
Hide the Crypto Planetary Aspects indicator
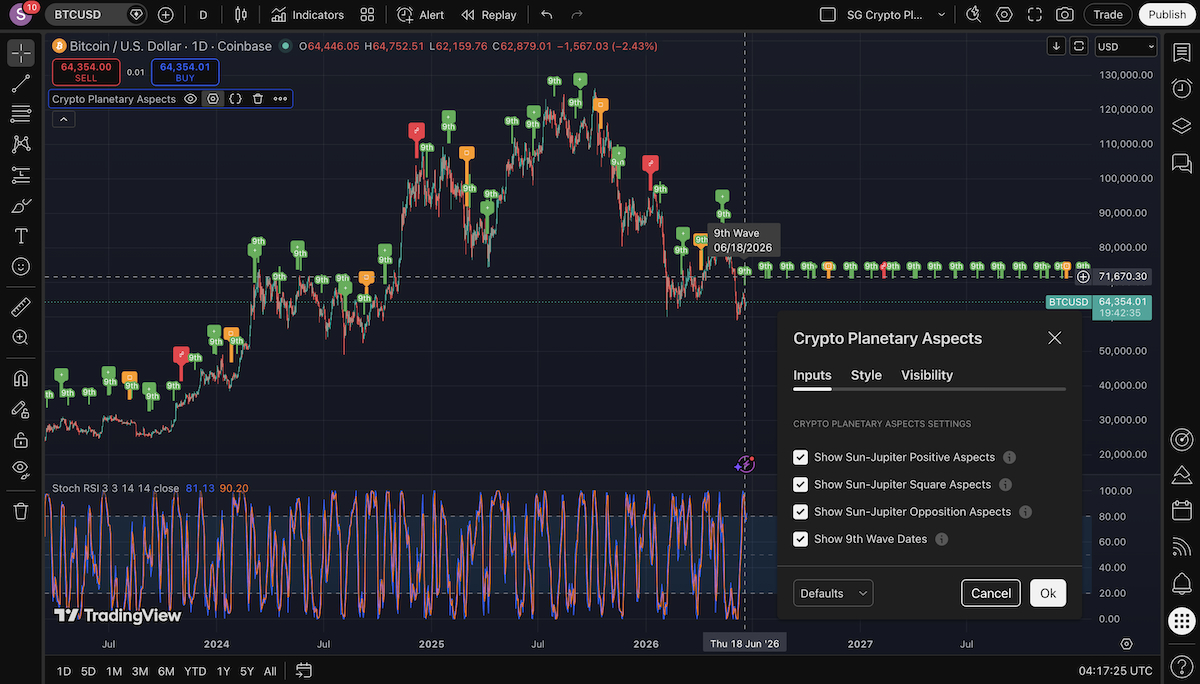click(190, 99)
